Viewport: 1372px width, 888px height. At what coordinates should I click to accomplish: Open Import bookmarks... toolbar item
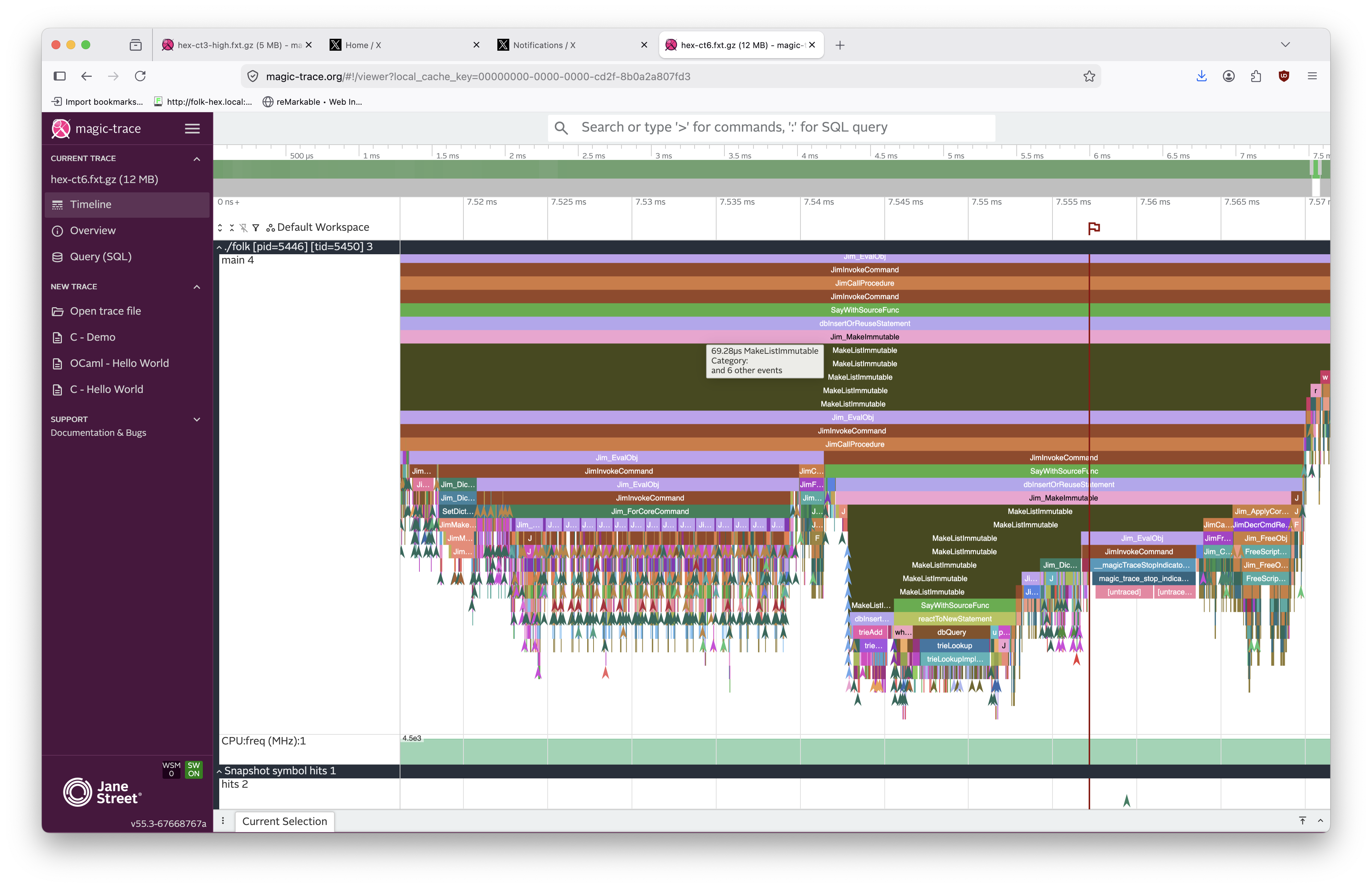[97, 102]
